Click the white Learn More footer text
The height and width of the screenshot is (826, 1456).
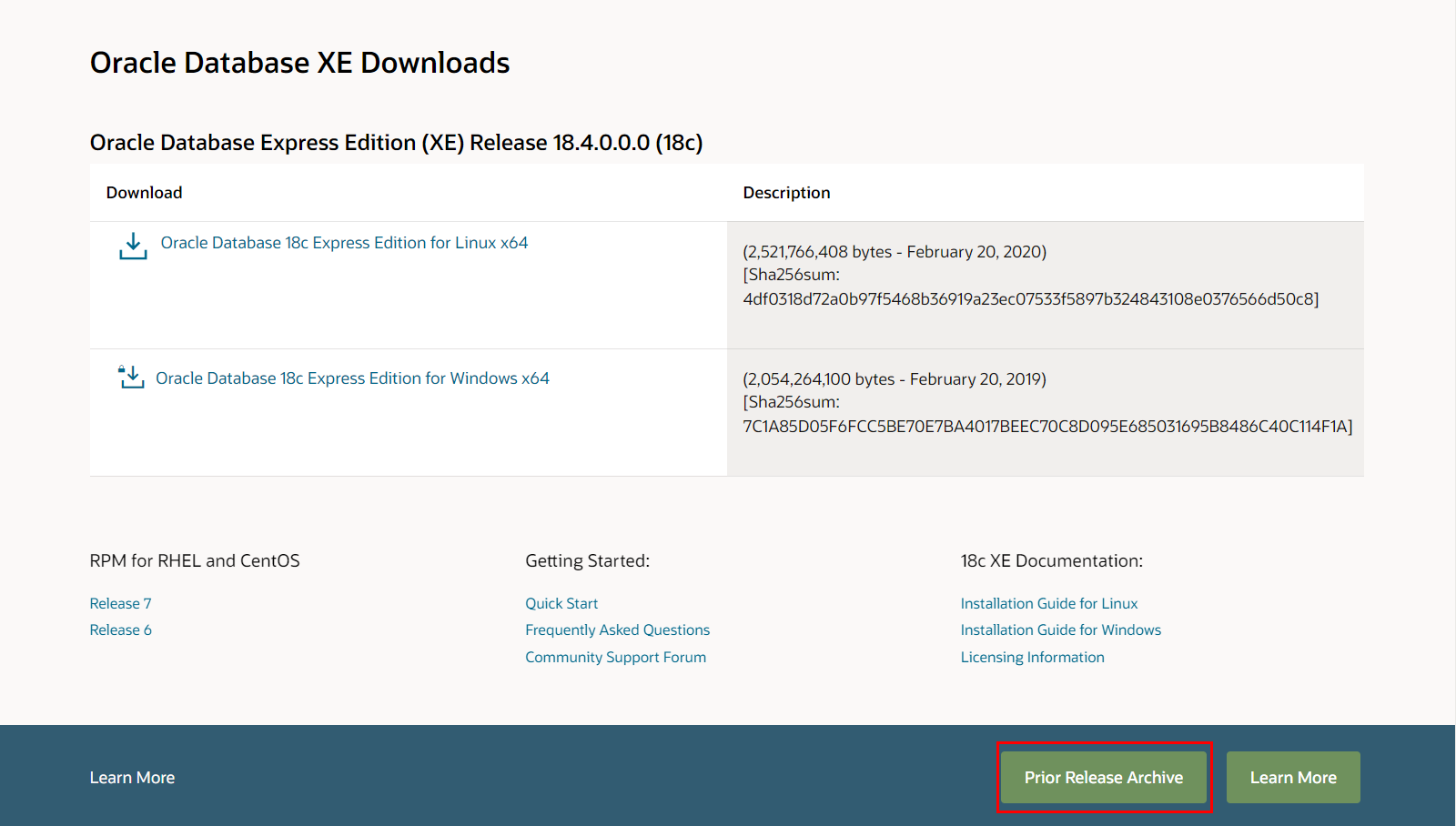pos(132,778)
